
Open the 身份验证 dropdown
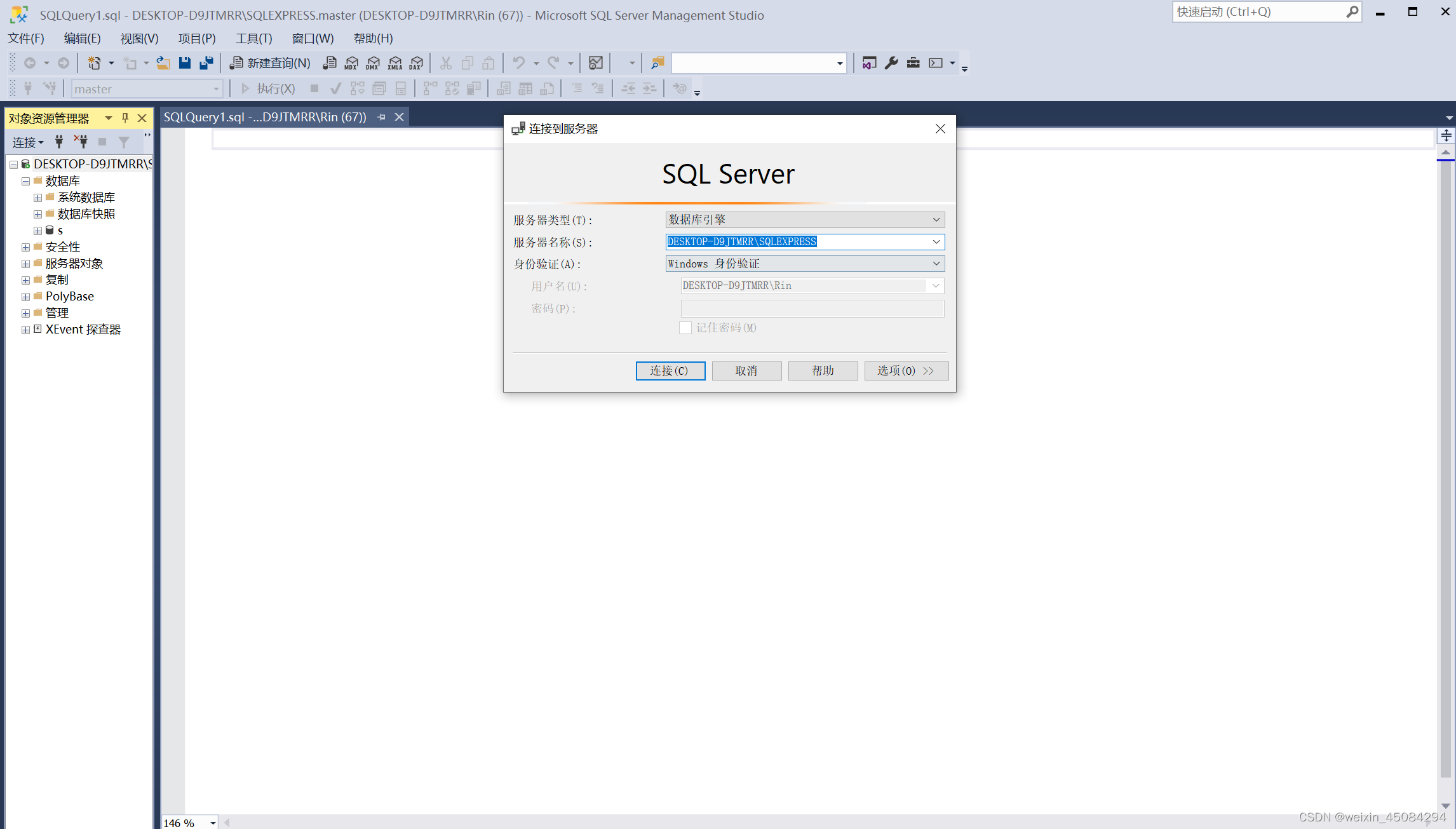(x=936, y=264)
